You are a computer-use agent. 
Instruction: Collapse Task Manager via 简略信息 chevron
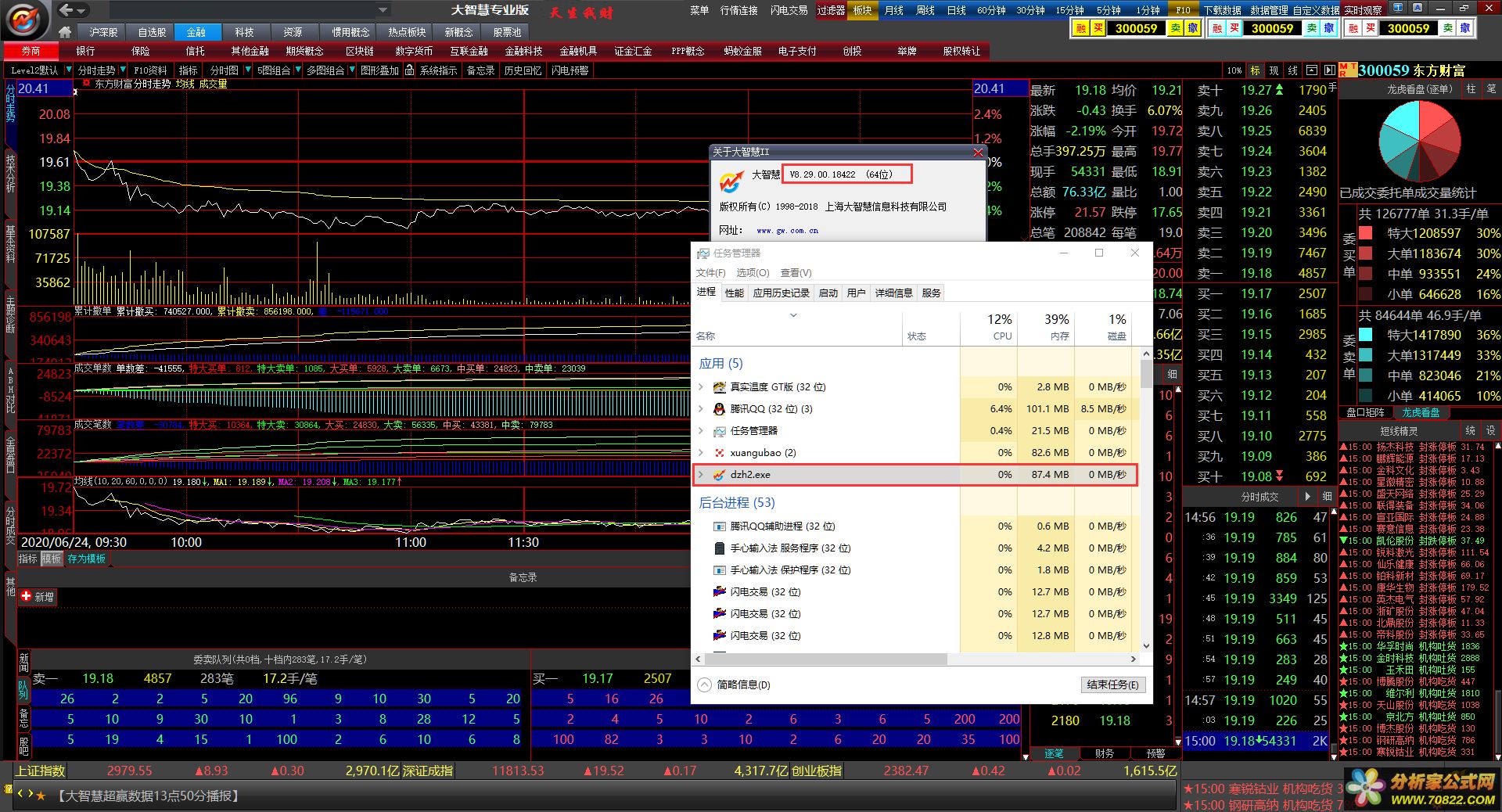pos(705,684)
